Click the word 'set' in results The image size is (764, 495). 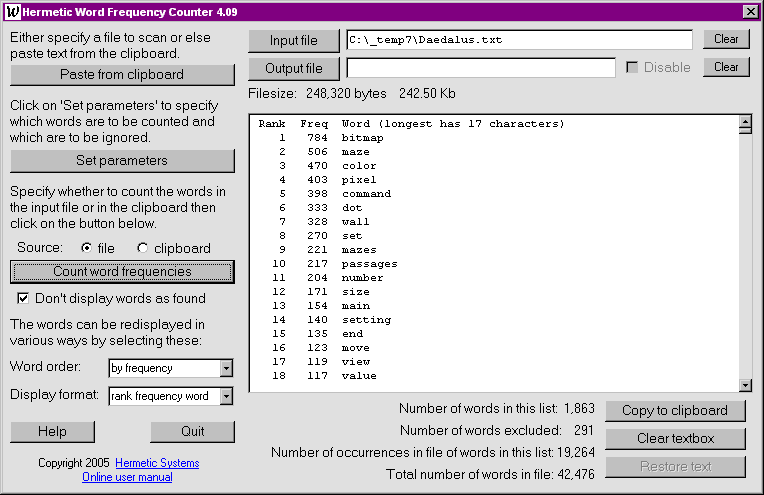pyautogui.click(x=352, y=236)
